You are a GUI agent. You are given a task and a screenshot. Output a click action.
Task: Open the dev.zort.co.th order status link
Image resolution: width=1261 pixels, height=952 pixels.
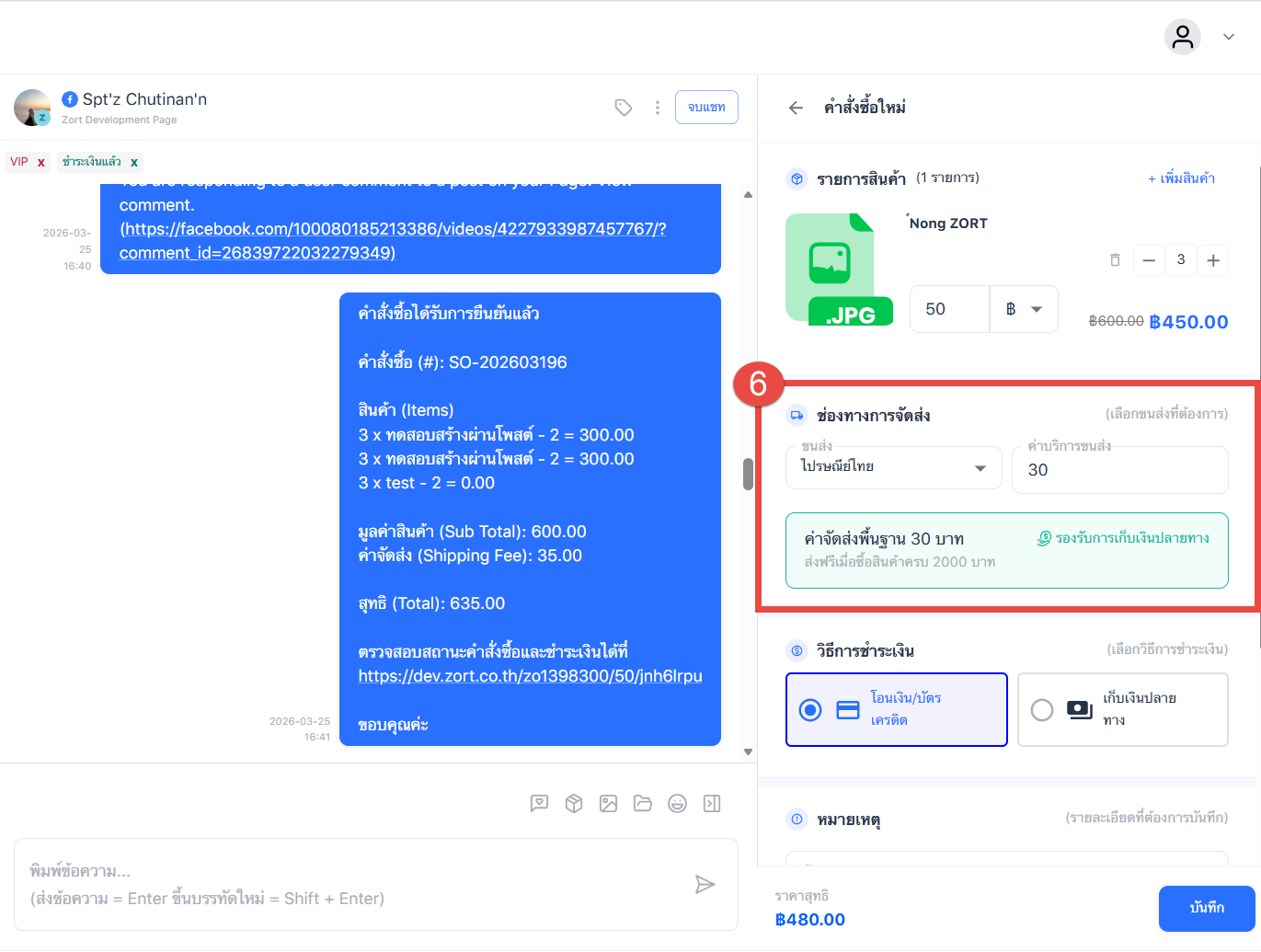coord(530,676)
